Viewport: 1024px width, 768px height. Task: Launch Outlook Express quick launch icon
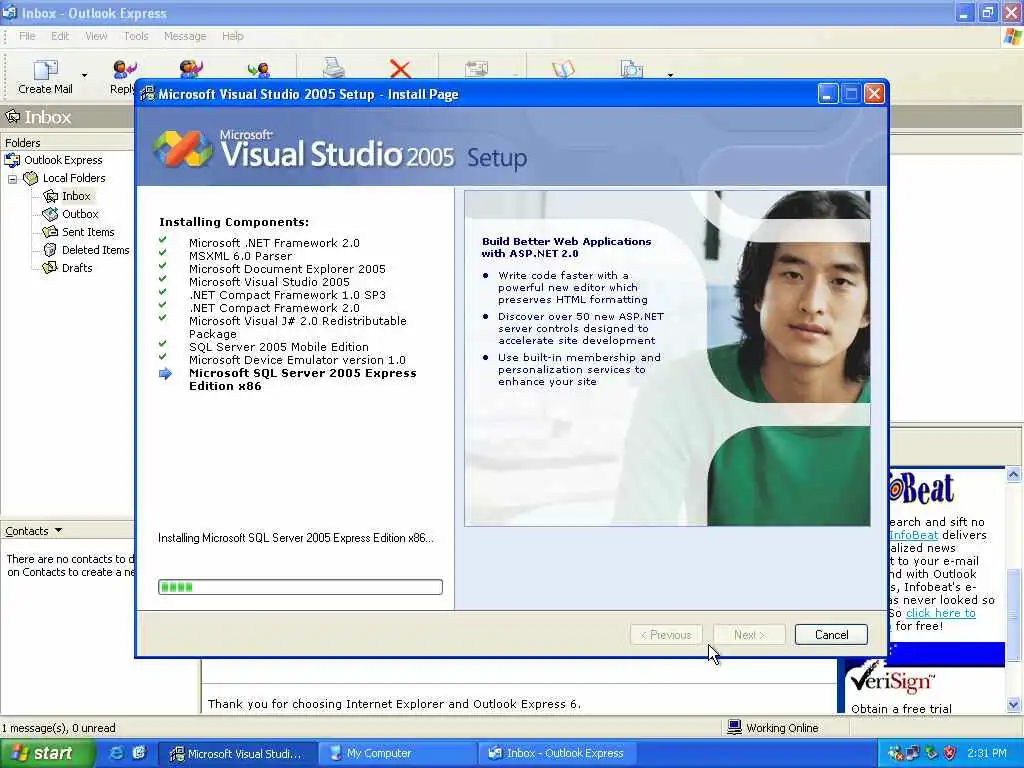coord(139,753)
